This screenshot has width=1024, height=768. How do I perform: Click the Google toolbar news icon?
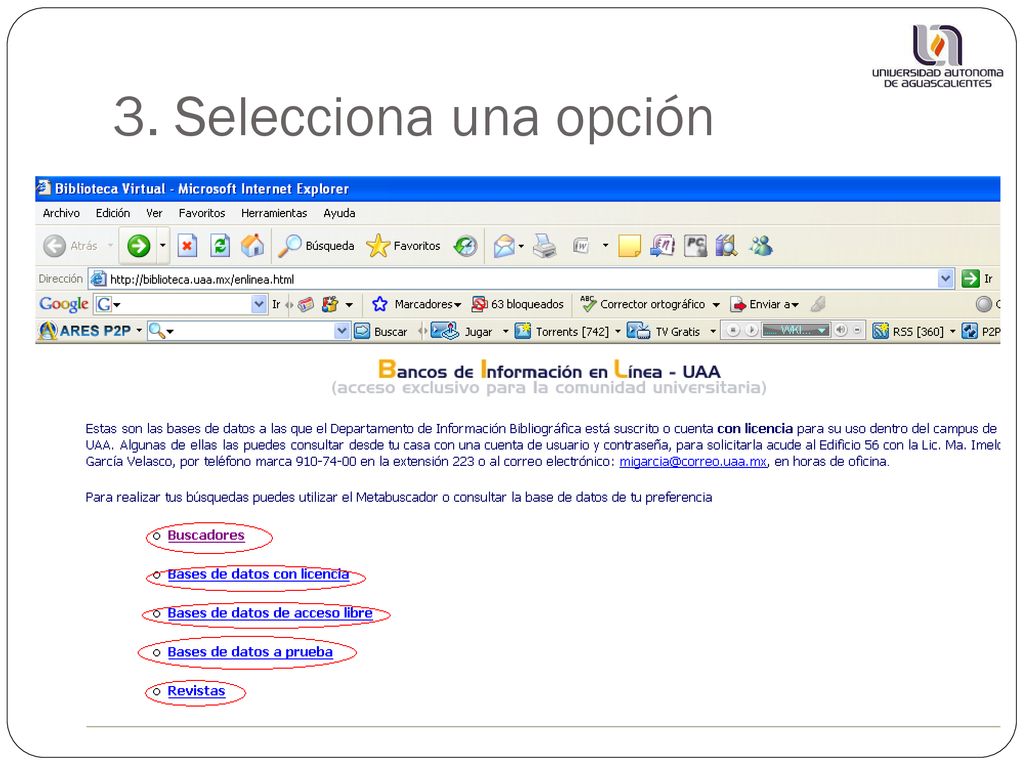click(306, 305)
